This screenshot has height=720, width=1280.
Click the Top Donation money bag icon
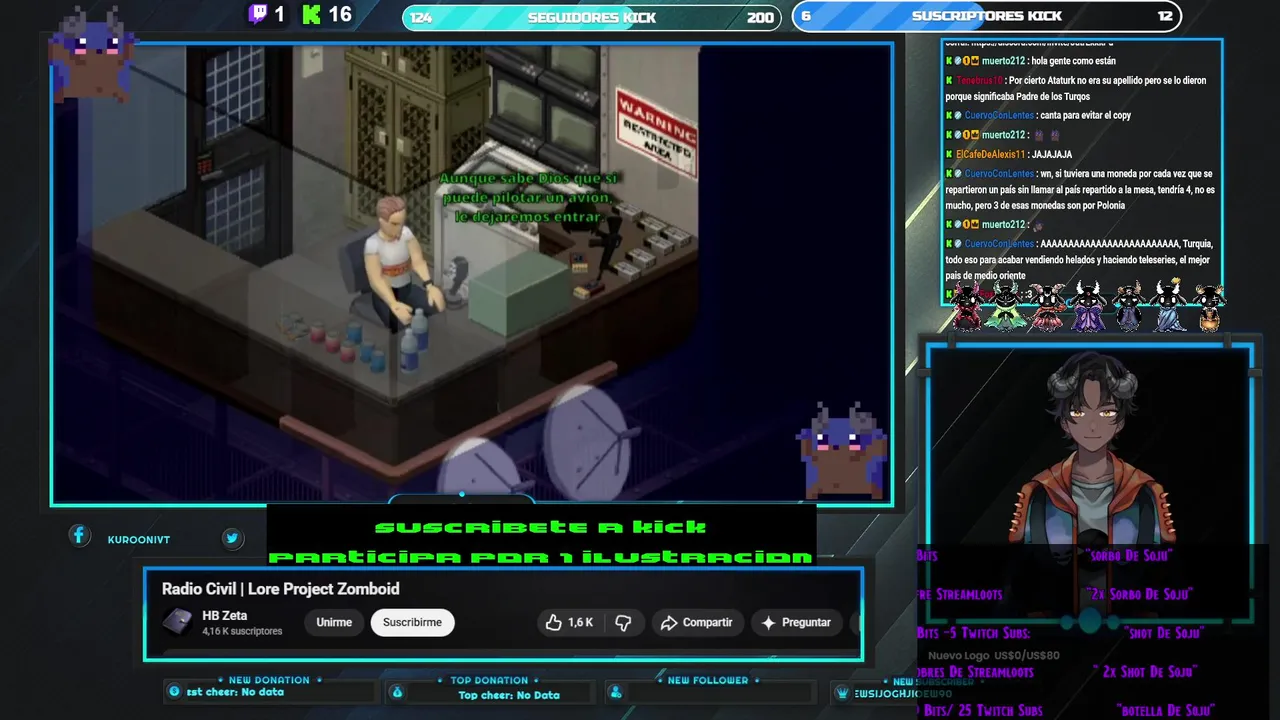point(397,692)
